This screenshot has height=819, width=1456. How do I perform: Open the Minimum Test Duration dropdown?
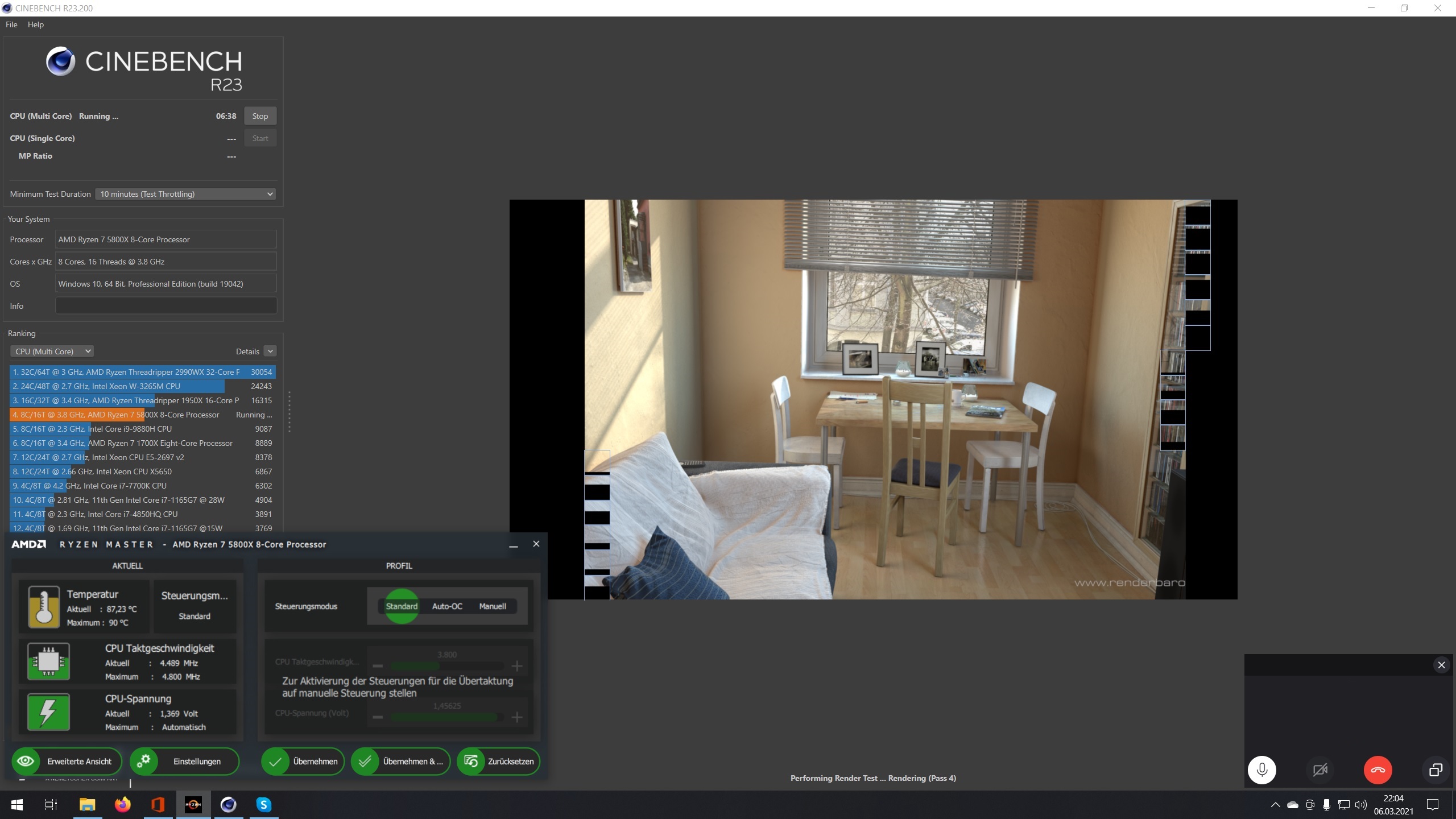(x=185, y=194)
